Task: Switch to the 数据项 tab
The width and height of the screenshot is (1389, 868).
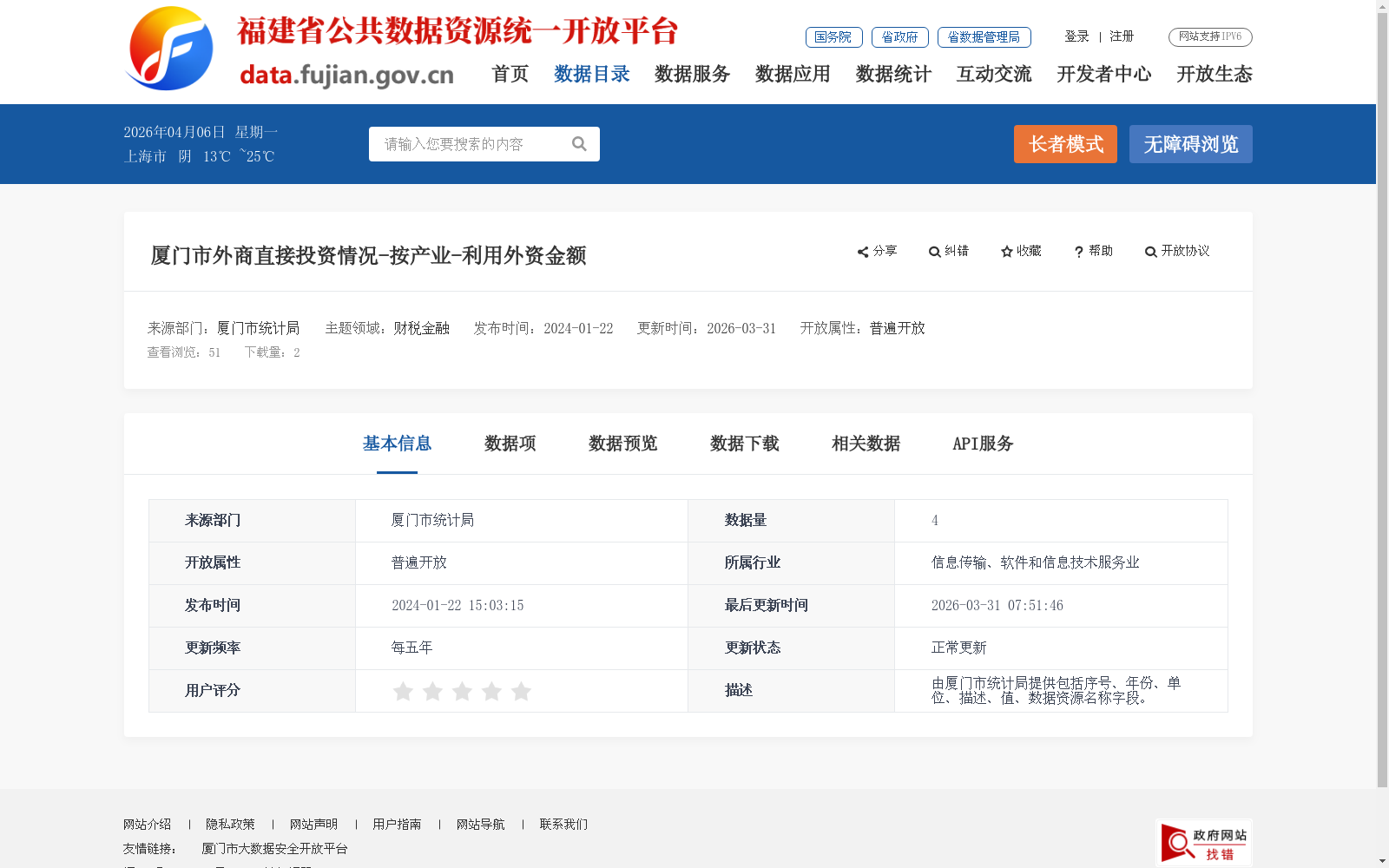Action: point(510,444)
